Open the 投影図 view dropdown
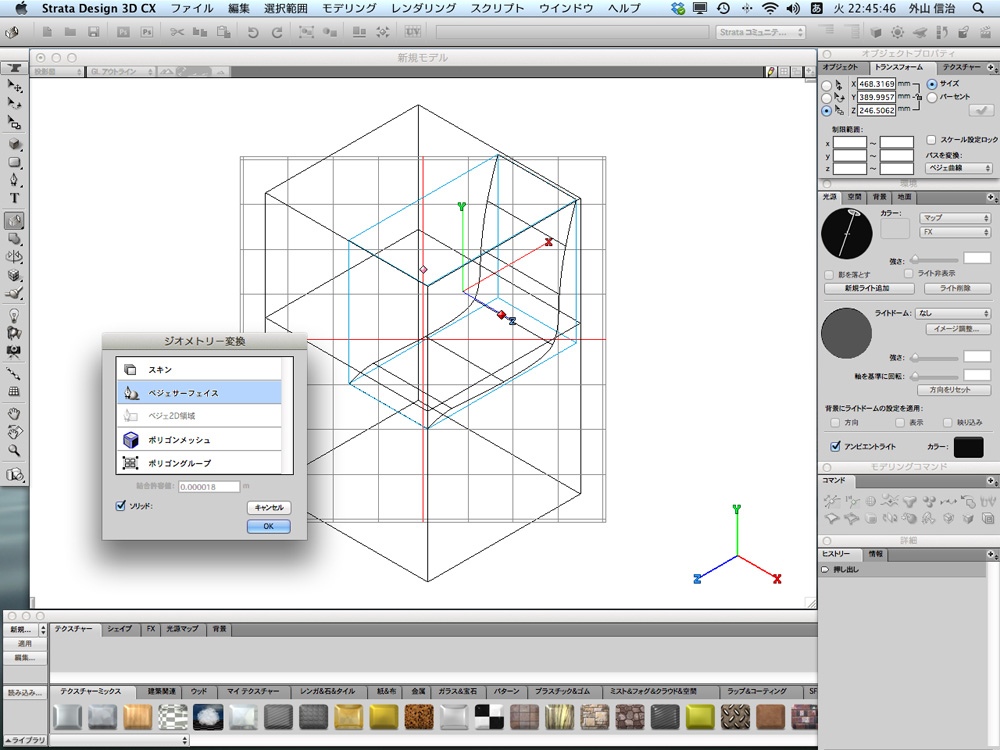 [57, 72]
